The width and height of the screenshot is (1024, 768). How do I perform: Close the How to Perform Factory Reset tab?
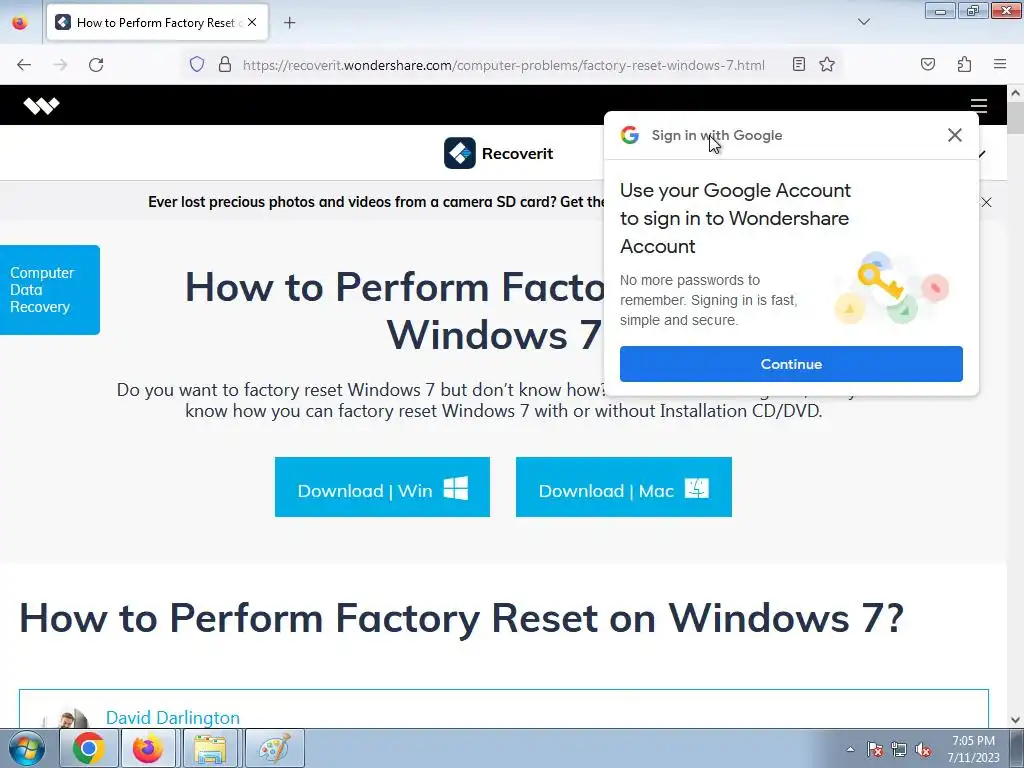(252, 22)
